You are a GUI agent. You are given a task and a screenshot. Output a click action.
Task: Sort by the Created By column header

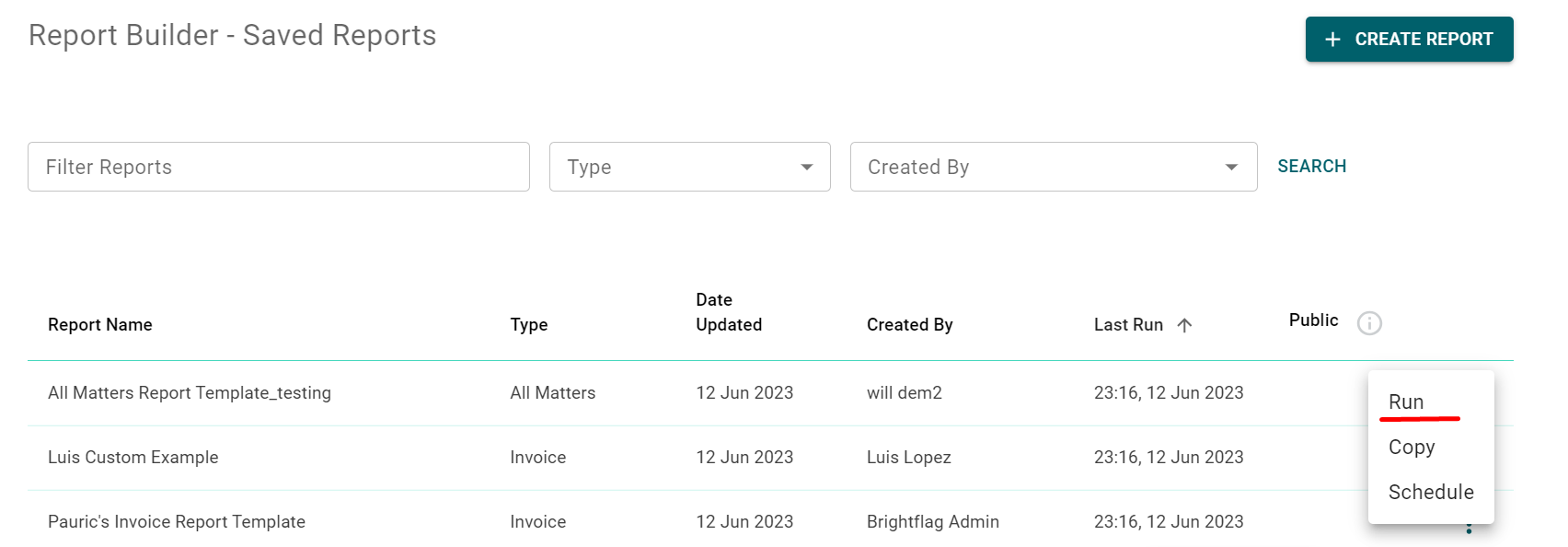910,325
